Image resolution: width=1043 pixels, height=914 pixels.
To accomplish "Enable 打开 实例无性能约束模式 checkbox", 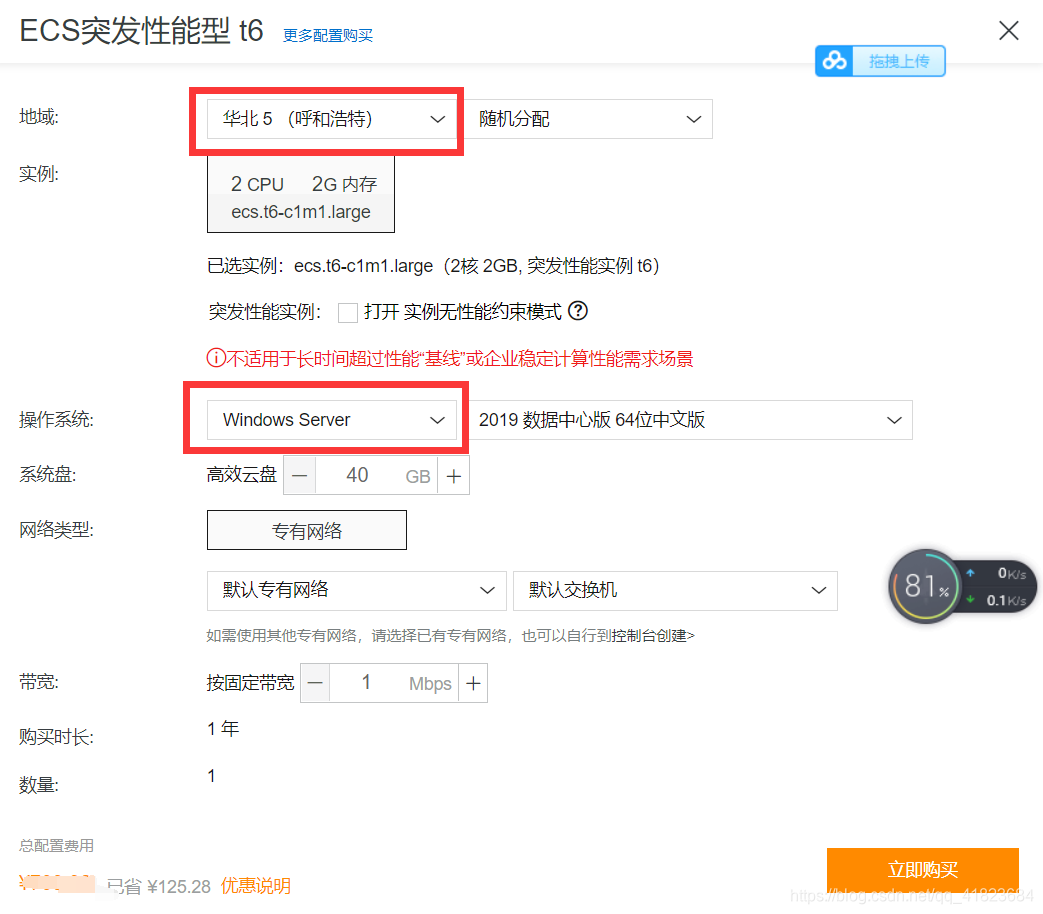I will click(347, 312).
